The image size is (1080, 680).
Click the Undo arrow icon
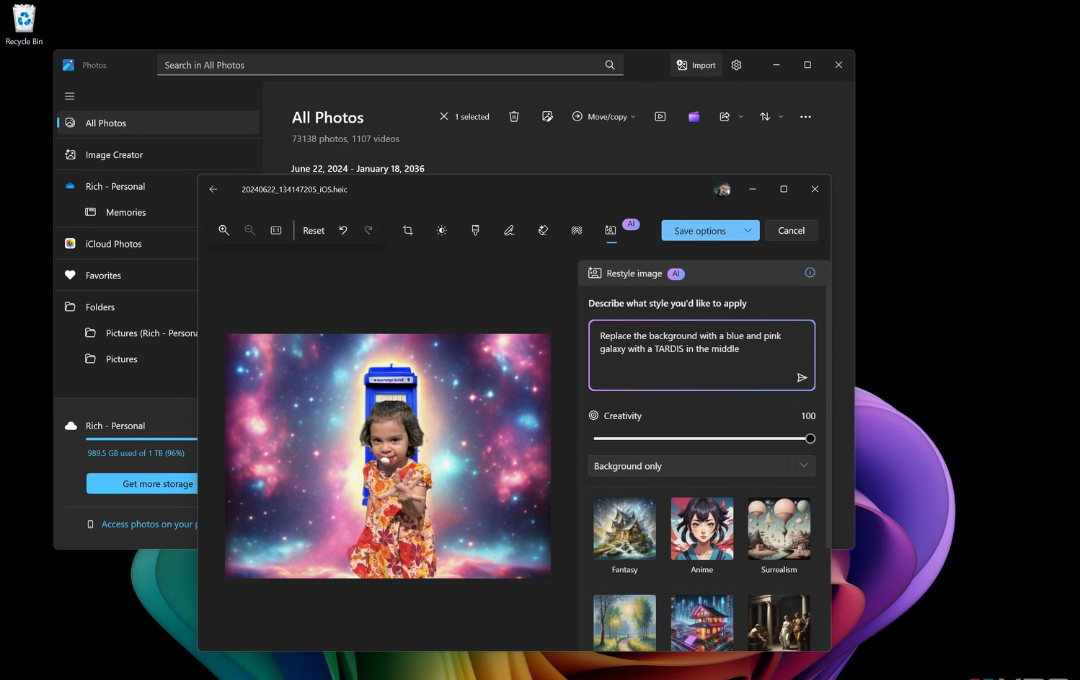[343, 230]
